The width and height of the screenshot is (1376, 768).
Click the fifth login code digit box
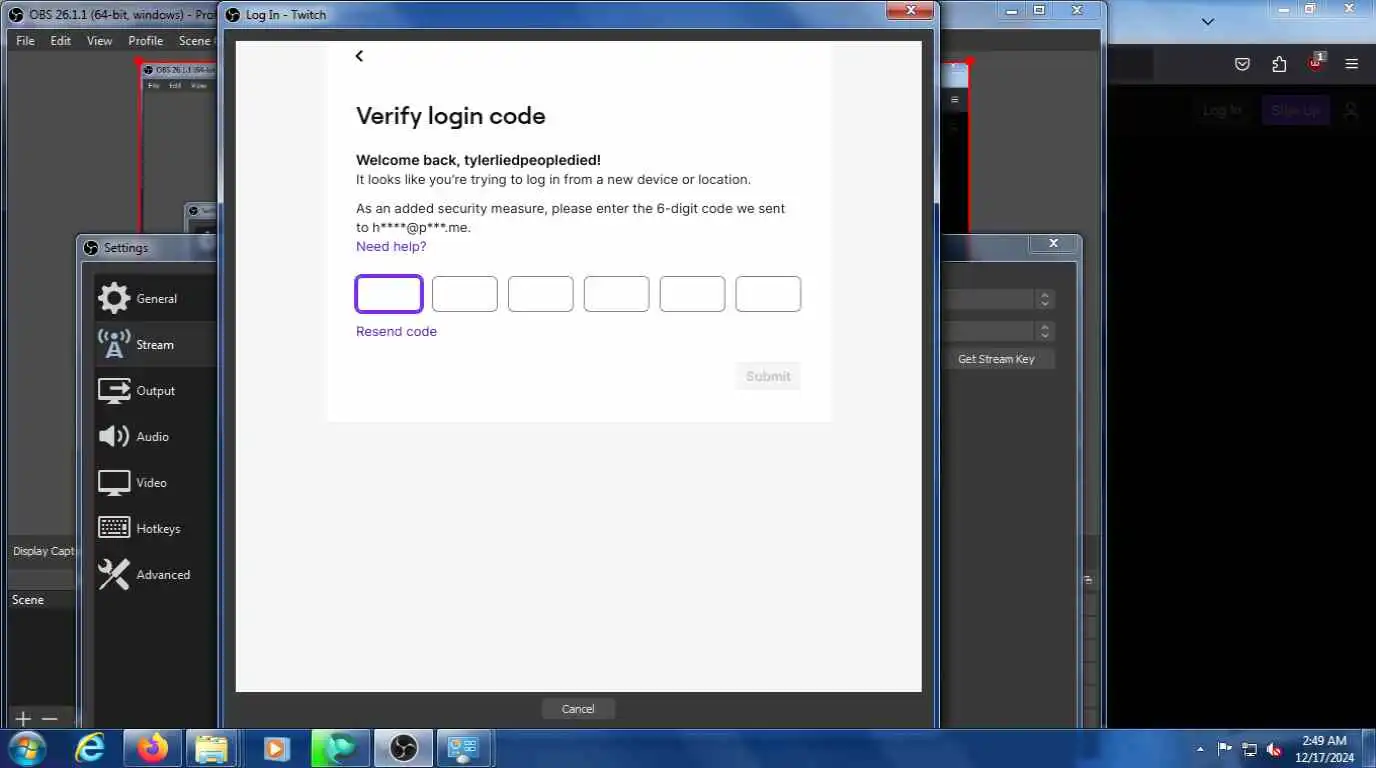tap(692, 294)
